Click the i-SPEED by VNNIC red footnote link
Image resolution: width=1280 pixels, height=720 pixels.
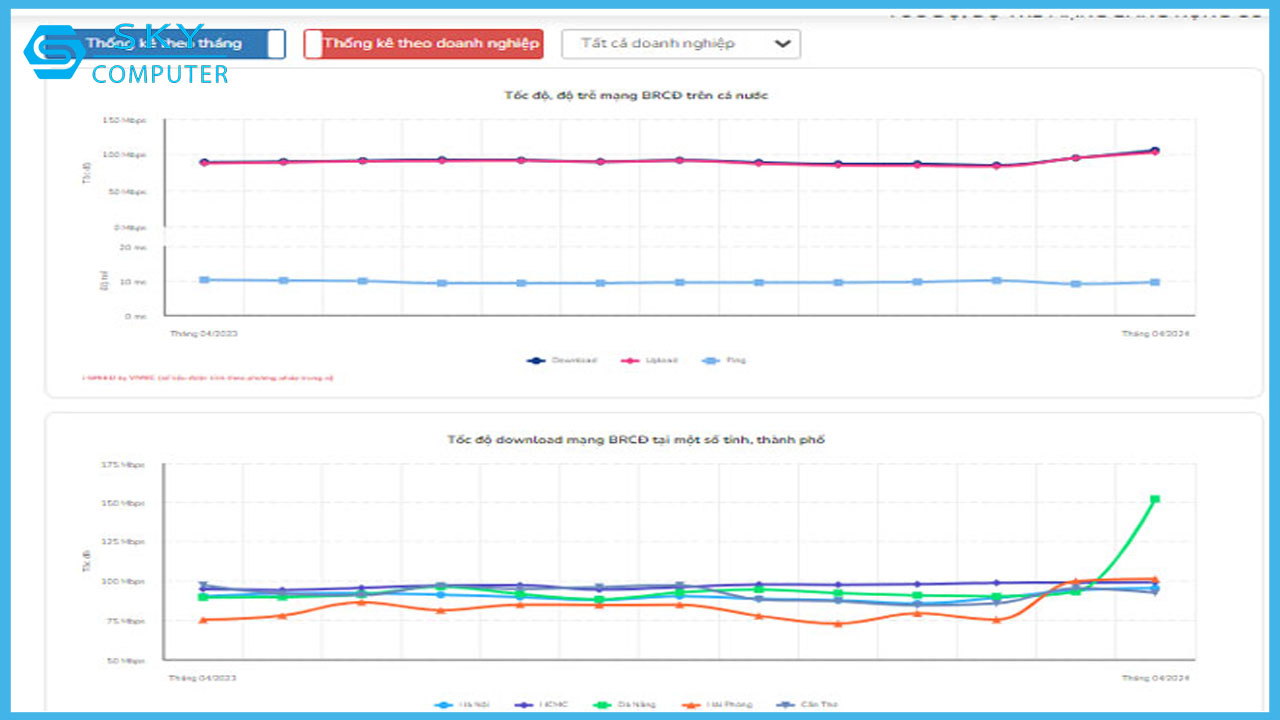(208, 378)
